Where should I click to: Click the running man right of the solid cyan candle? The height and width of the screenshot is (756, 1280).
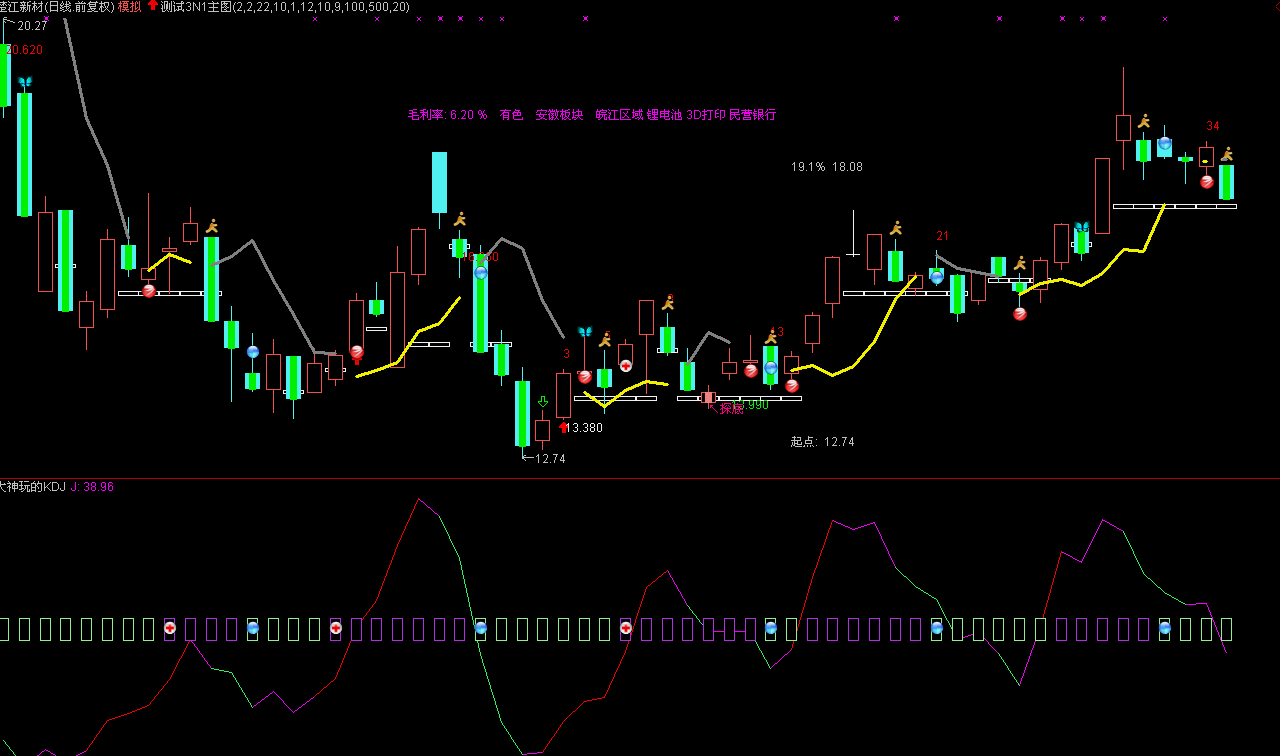[x=460, y=219]
